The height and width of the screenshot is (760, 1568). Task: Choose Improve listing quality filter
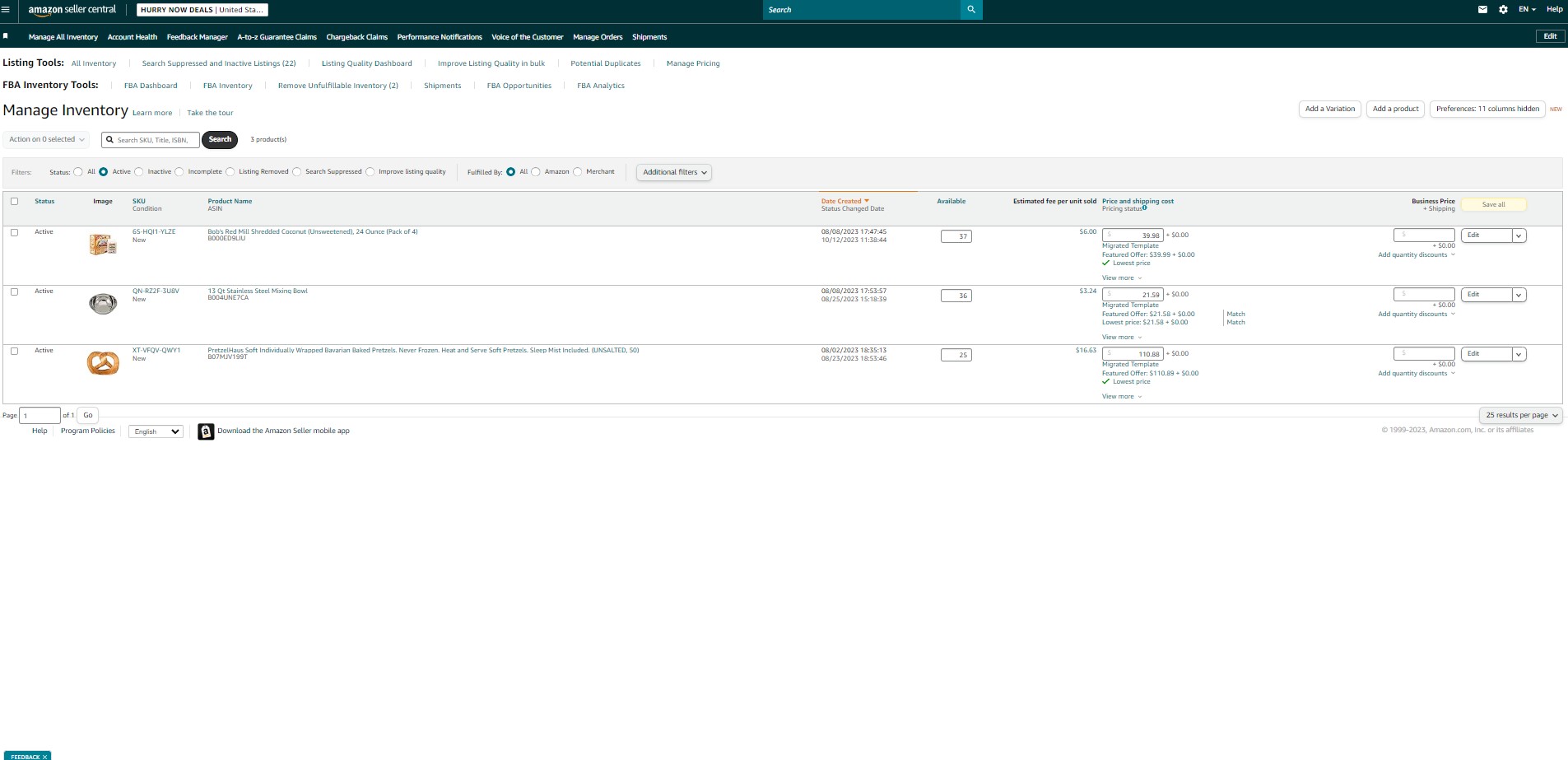pos(370,172)
